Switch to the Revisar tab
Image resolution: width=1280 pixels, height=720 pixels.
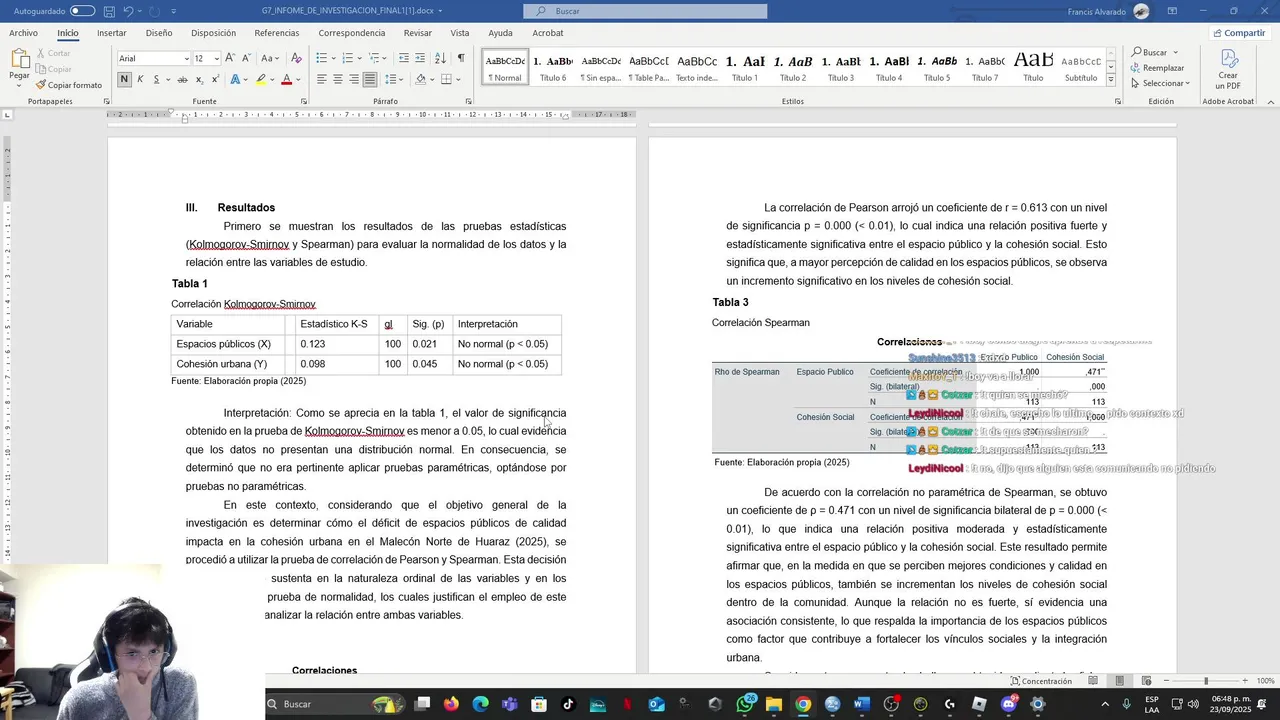pyautogui.click(x=418, y=33)
